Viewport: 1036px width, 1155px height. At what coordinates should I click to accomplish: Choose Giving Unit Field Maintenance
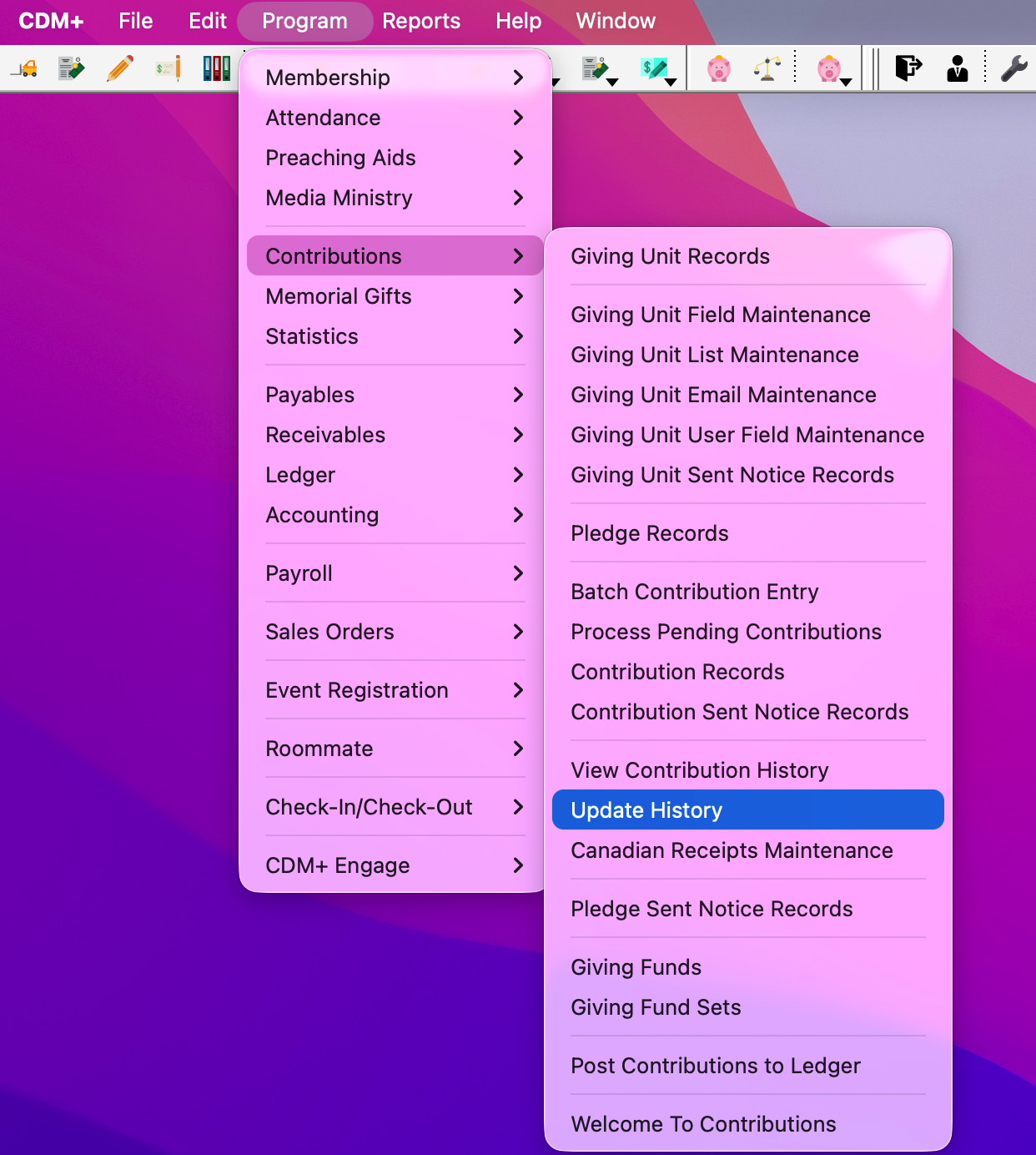pyautogui.click(x=748, y=315)
